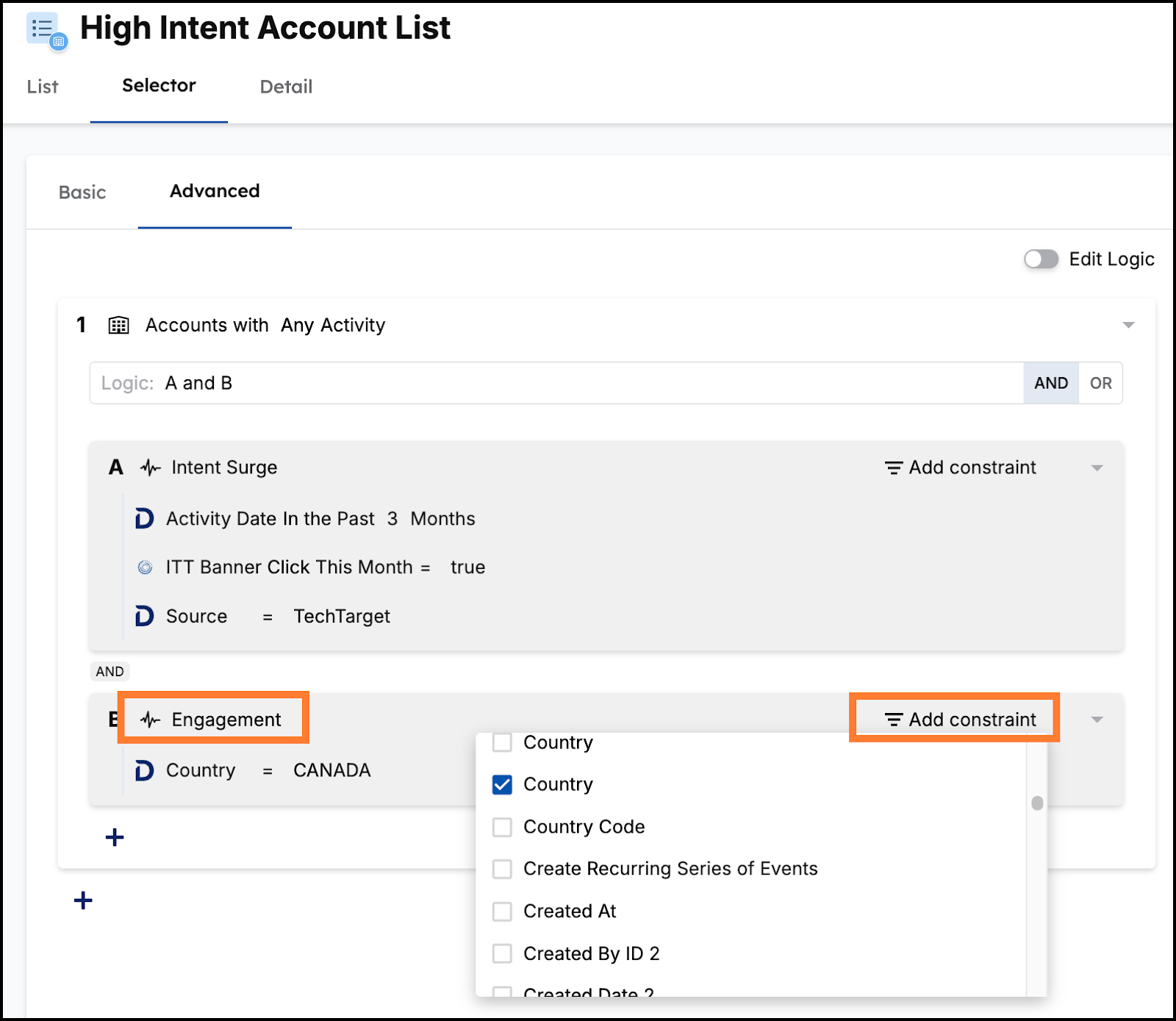Click the Intent Surge activity pulse icon
Image resolution: width=1176 pixels, height=1021 pixels.
[150, 467]
